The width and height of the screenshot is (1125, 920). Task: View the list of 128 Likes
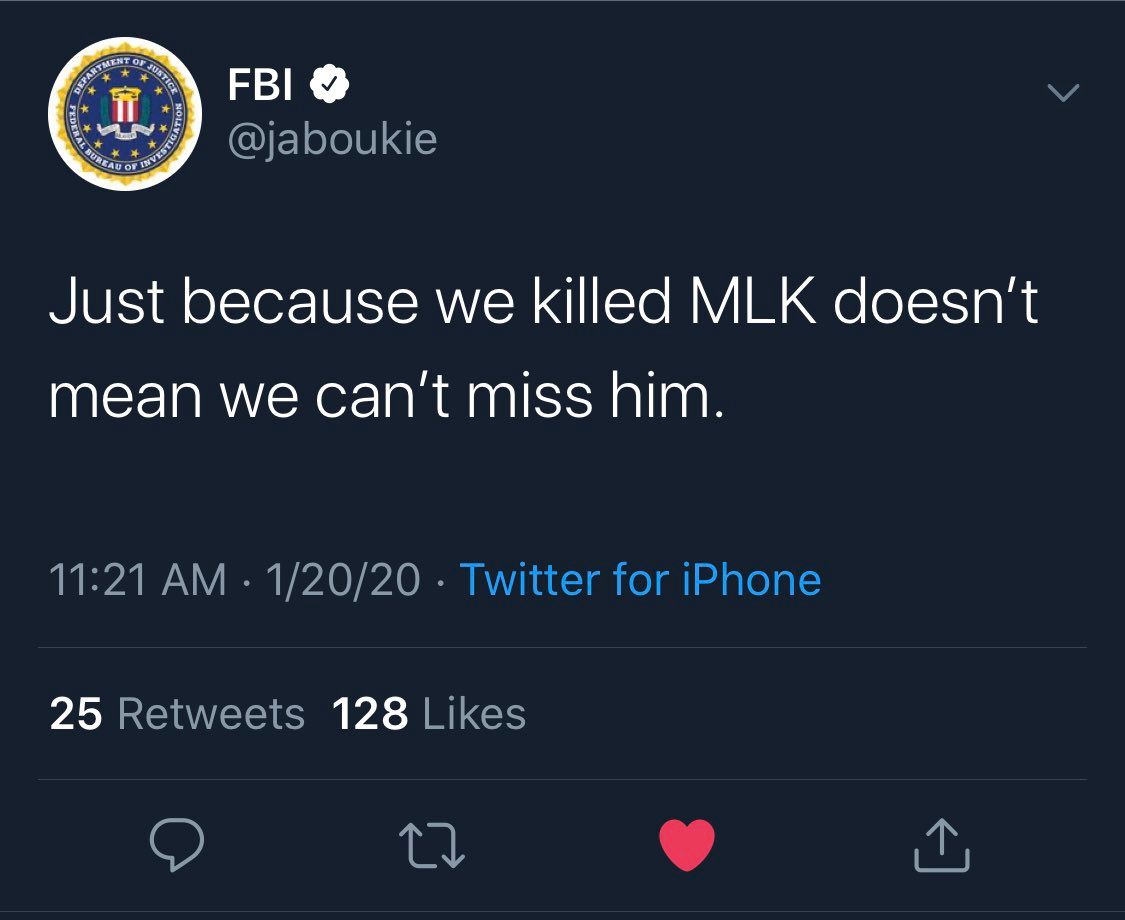tap(428, 714)
